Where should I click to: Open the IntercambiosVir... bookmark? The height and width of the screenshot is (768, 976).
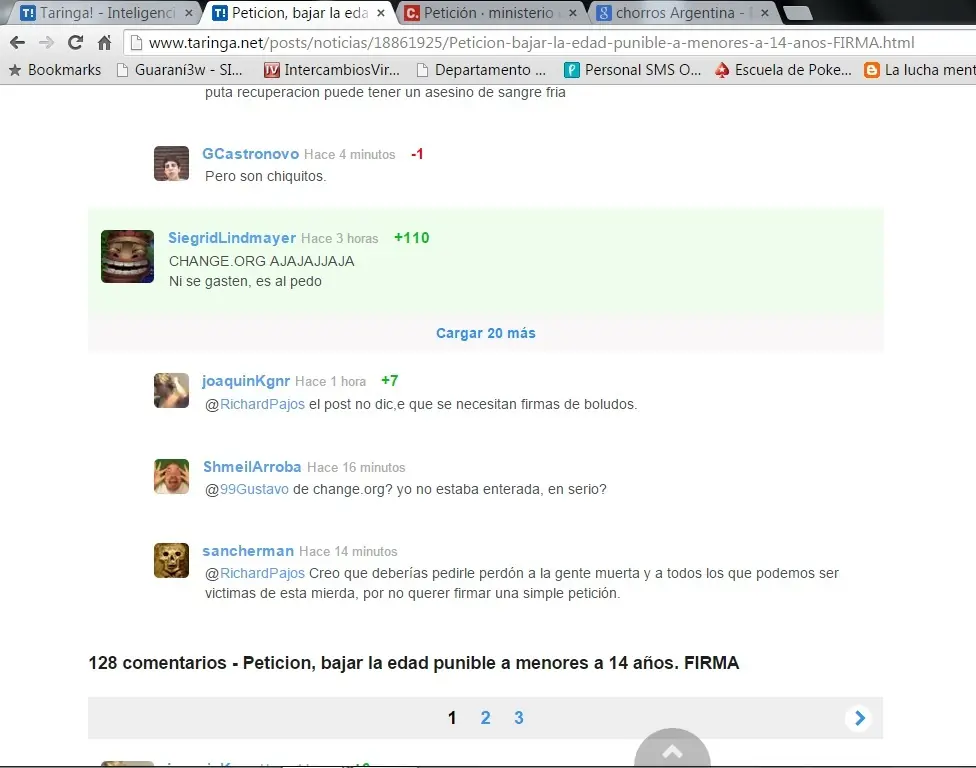tap(332, 70)
